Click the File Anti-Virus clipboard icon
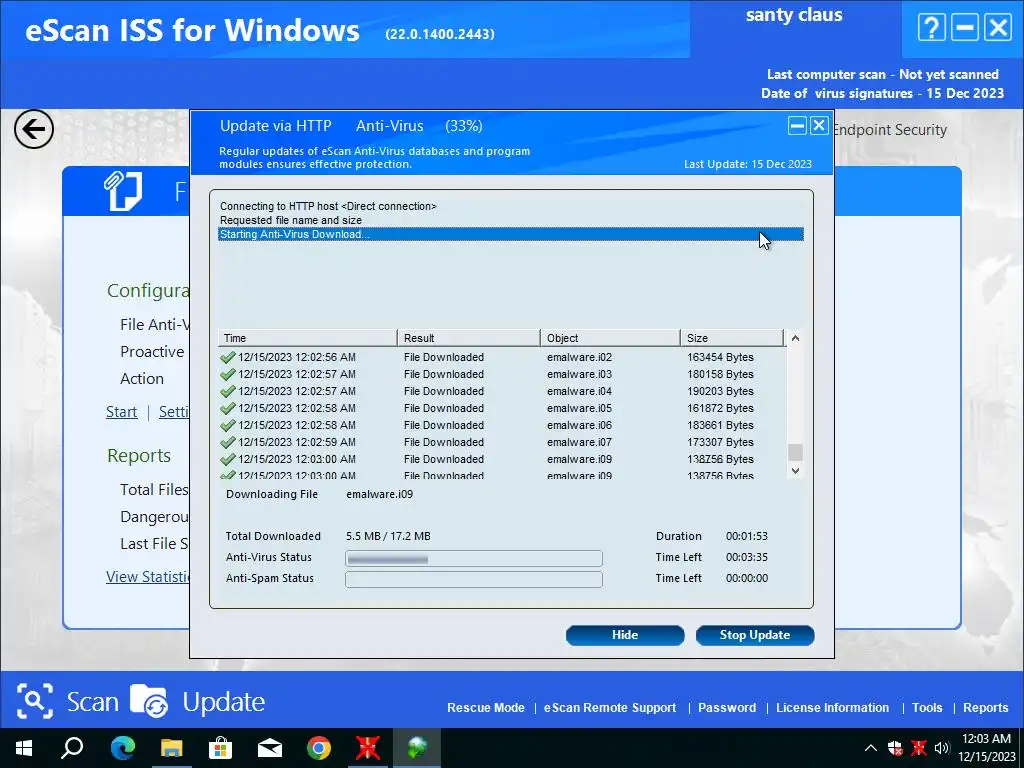1024x768 pixels. 123,191
